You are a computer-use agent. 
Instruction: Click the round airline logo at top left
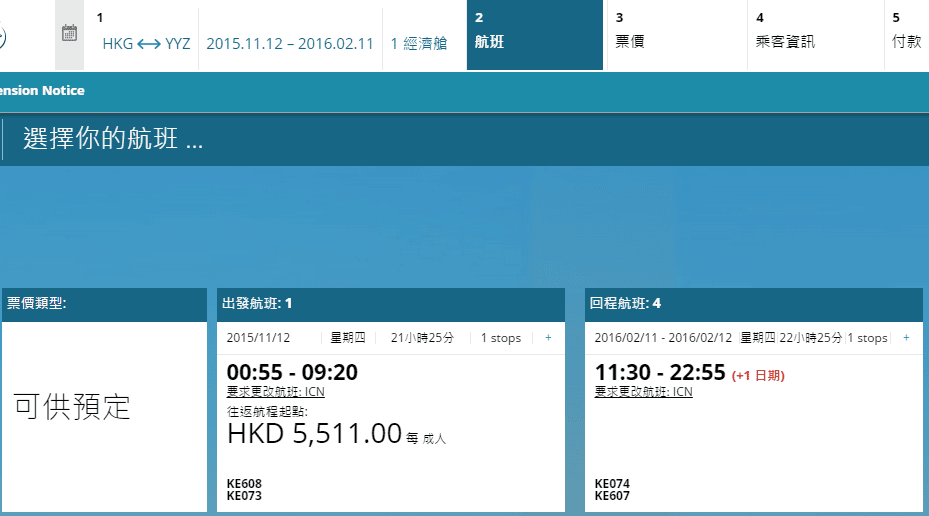click(x=2, y=37)
